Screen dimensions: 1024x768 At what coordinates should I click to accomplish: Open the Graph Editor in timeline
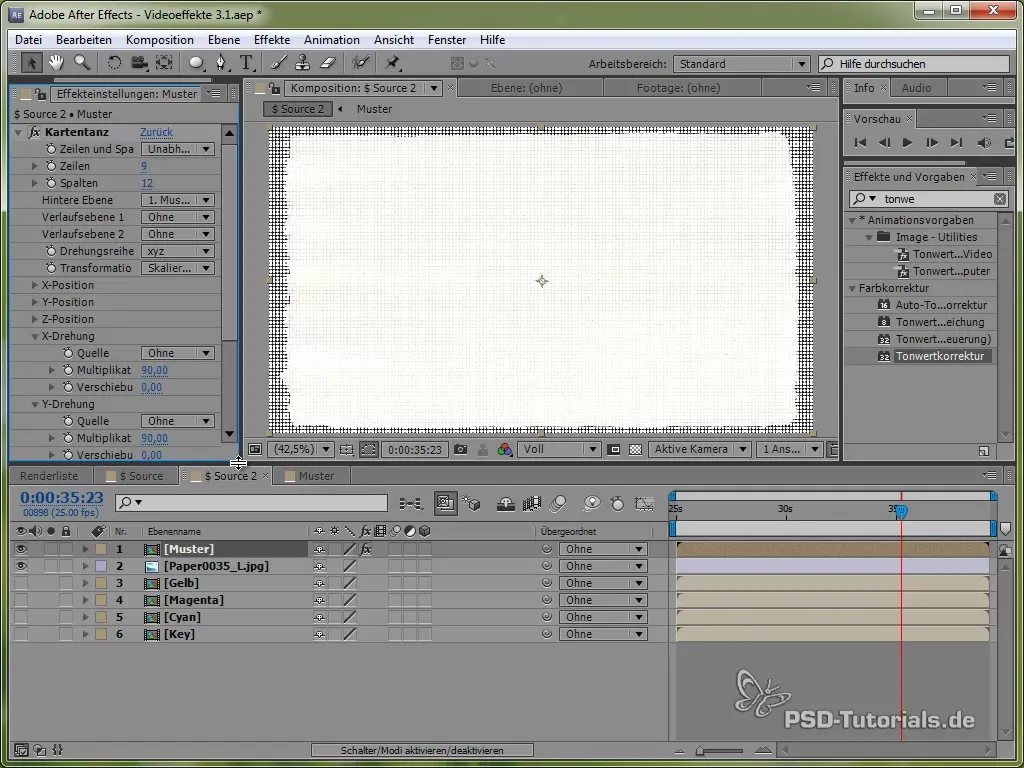point(644,504)
